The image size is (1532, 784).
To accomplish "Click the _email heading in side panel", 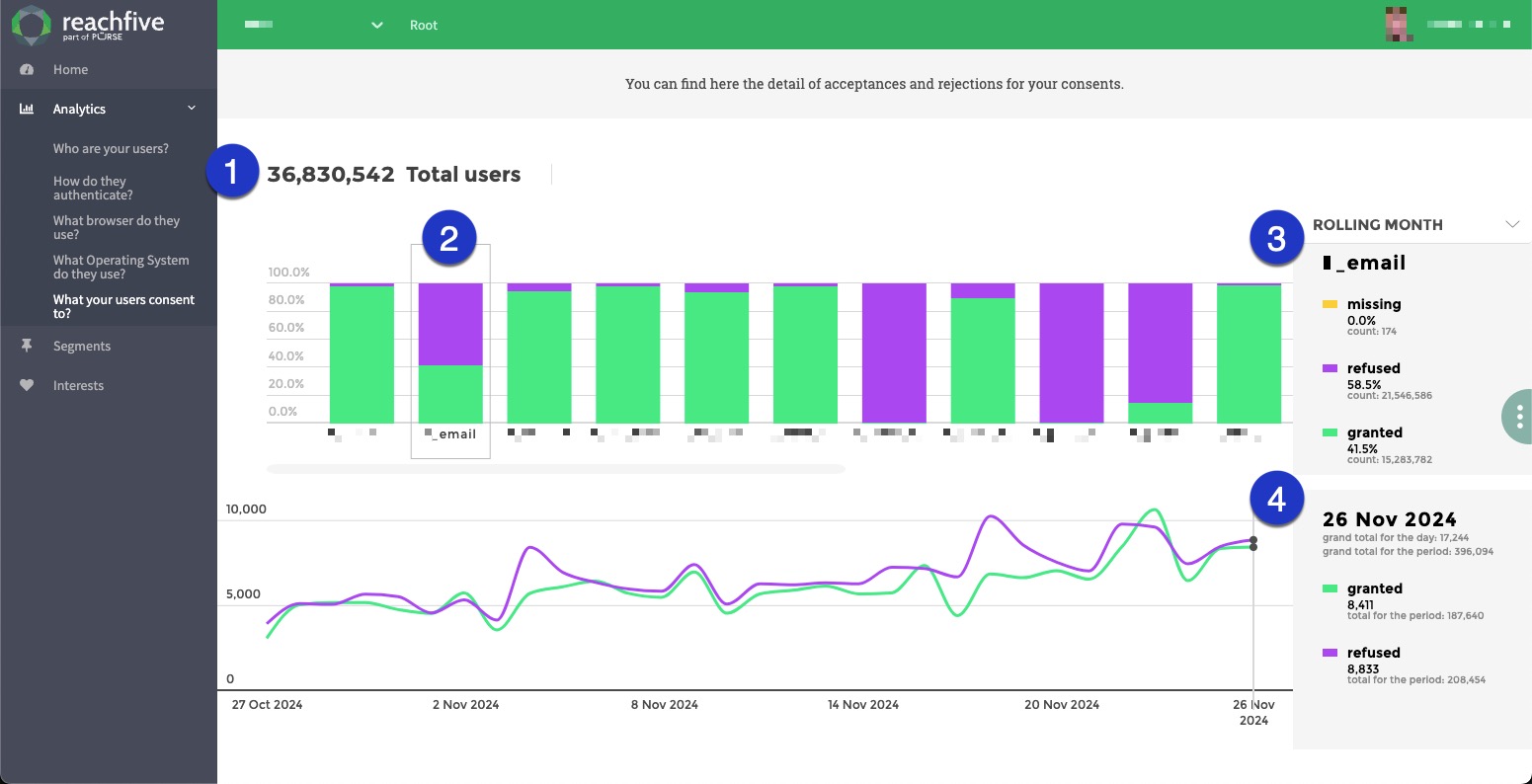I will point(1364,264).
